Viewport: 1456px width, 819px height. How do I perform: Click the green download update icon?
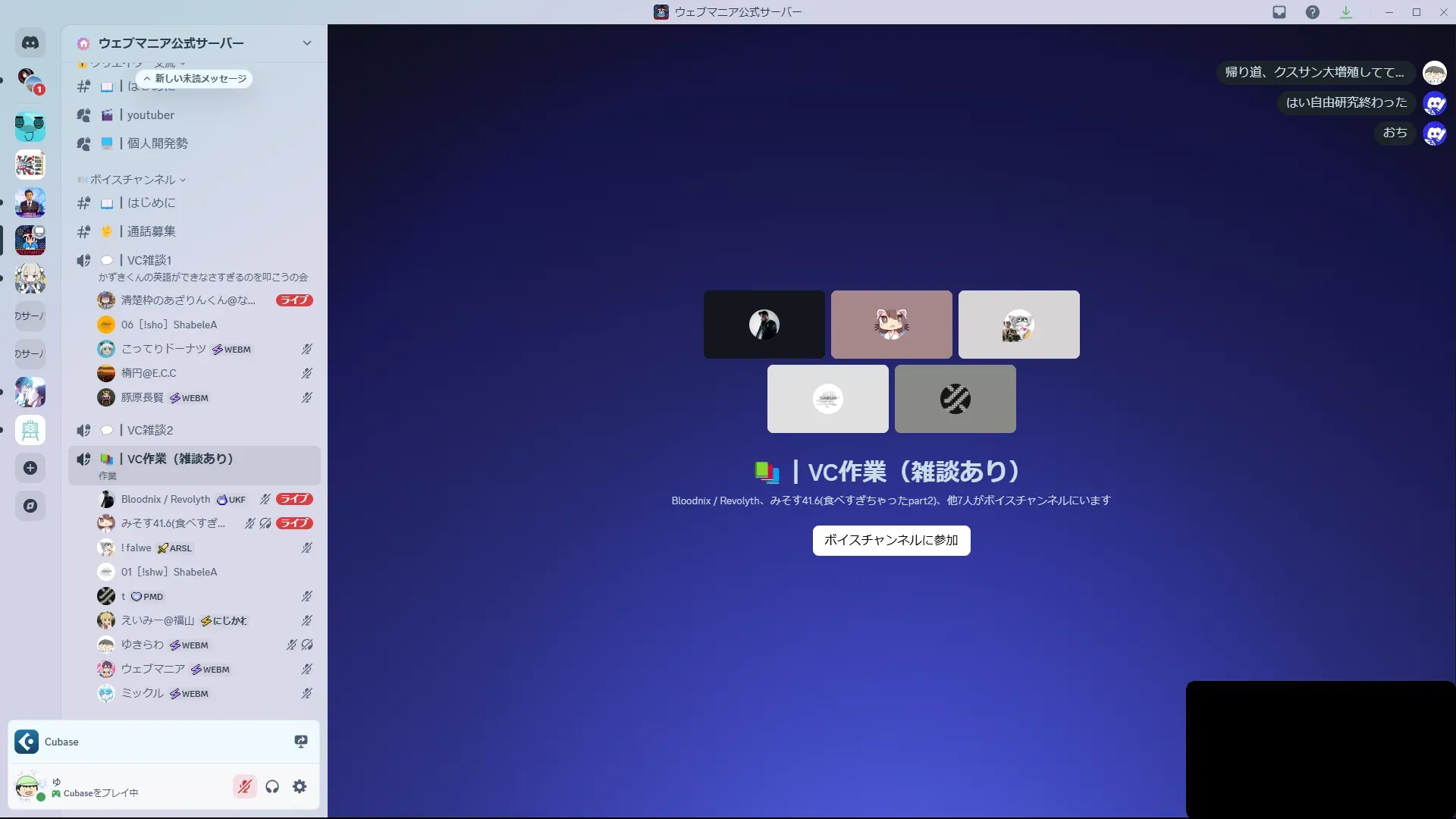pos(1346,12)
